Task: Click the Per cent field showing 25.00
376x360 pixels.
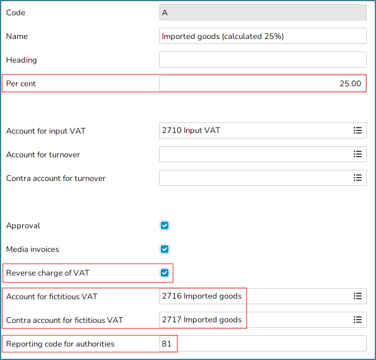Action: pyautogui.click(x=263, y=83)
